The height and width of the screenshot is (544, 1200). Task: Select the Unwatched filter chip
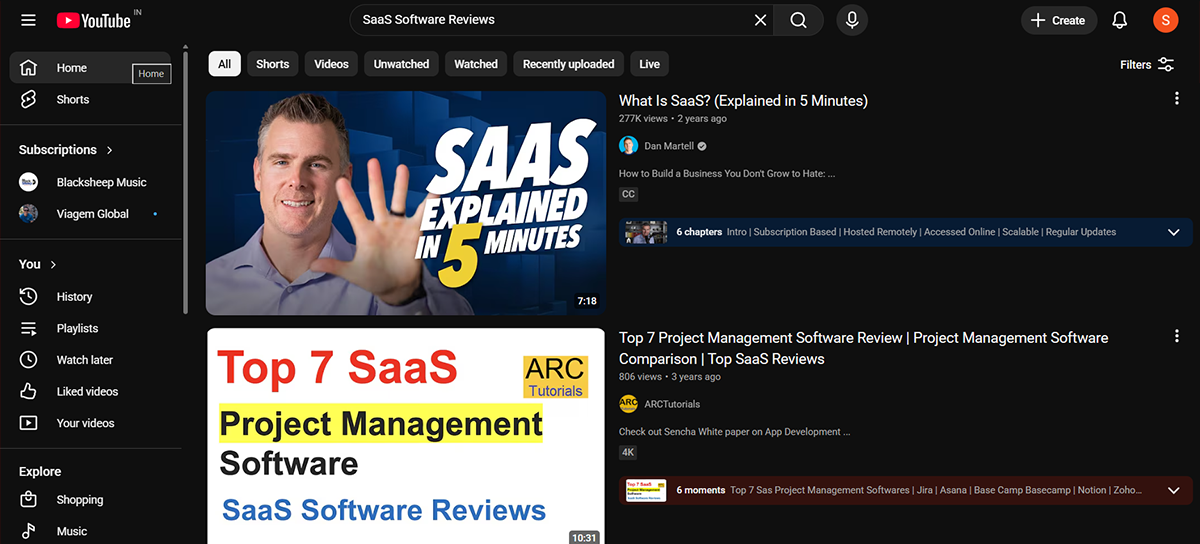401,64
